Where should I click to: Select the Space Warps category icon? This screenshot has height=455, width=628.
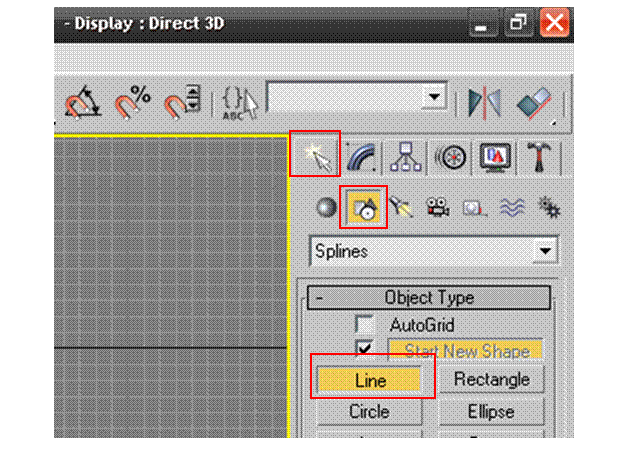(x=511, y=207)
